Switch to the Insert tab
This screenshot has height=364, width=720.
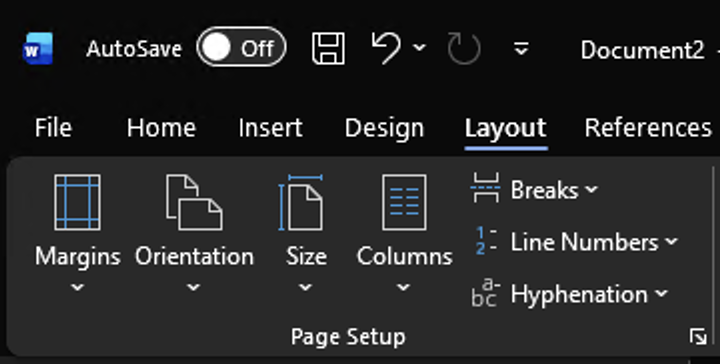270,128
